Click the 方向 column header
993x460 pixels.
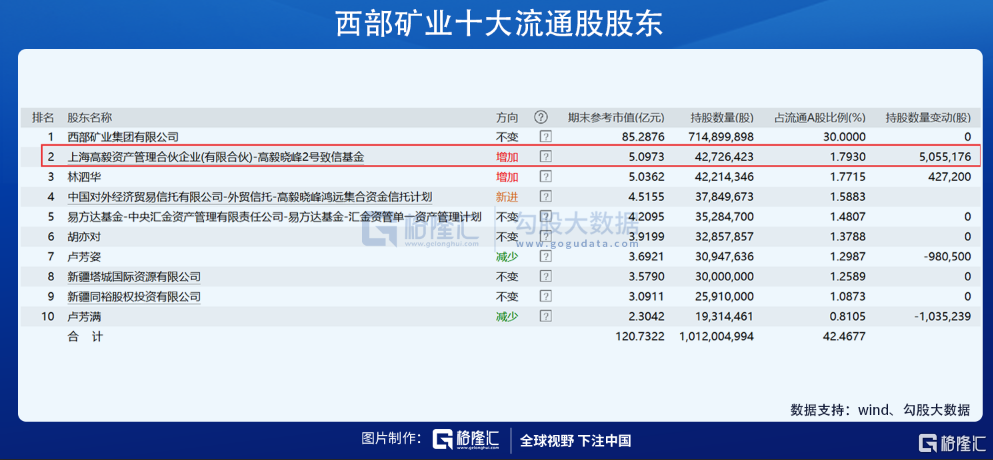[507, 117]
